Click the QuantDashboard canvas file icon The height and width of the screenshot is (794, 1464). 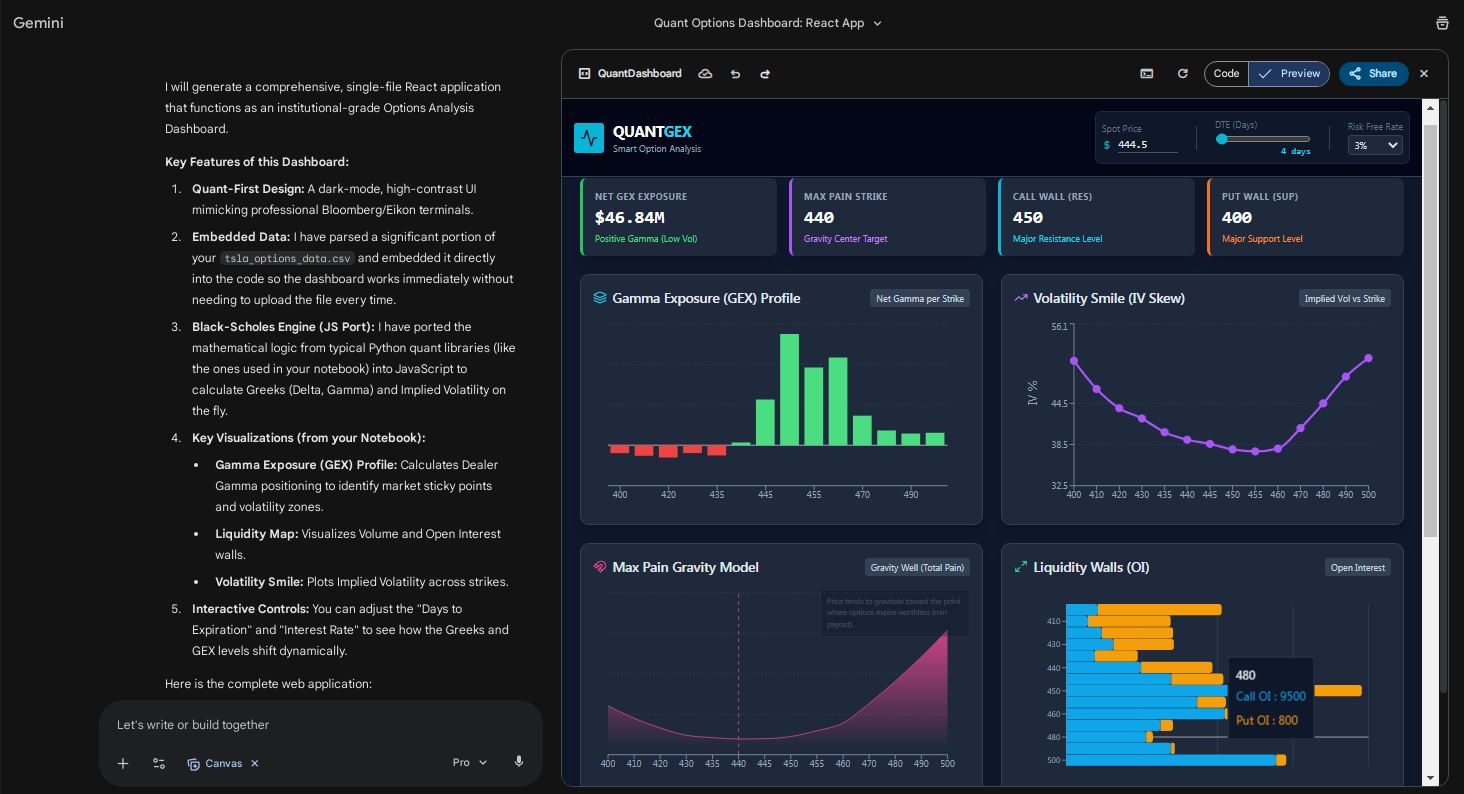[585, 73]
